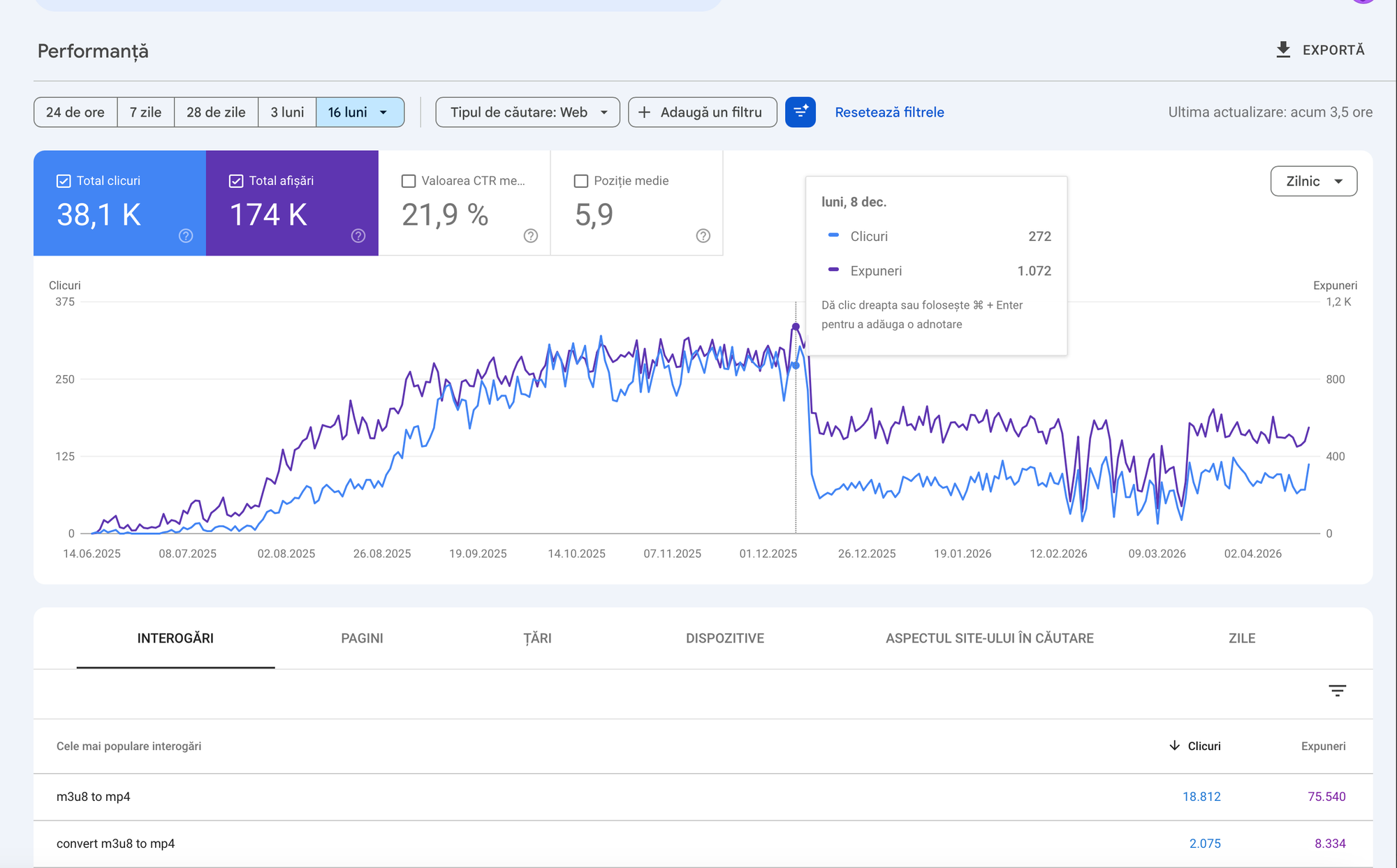Click the Export download icon
The image size is (1397, 868).
pyautogui.click(x=1282, y=50)
